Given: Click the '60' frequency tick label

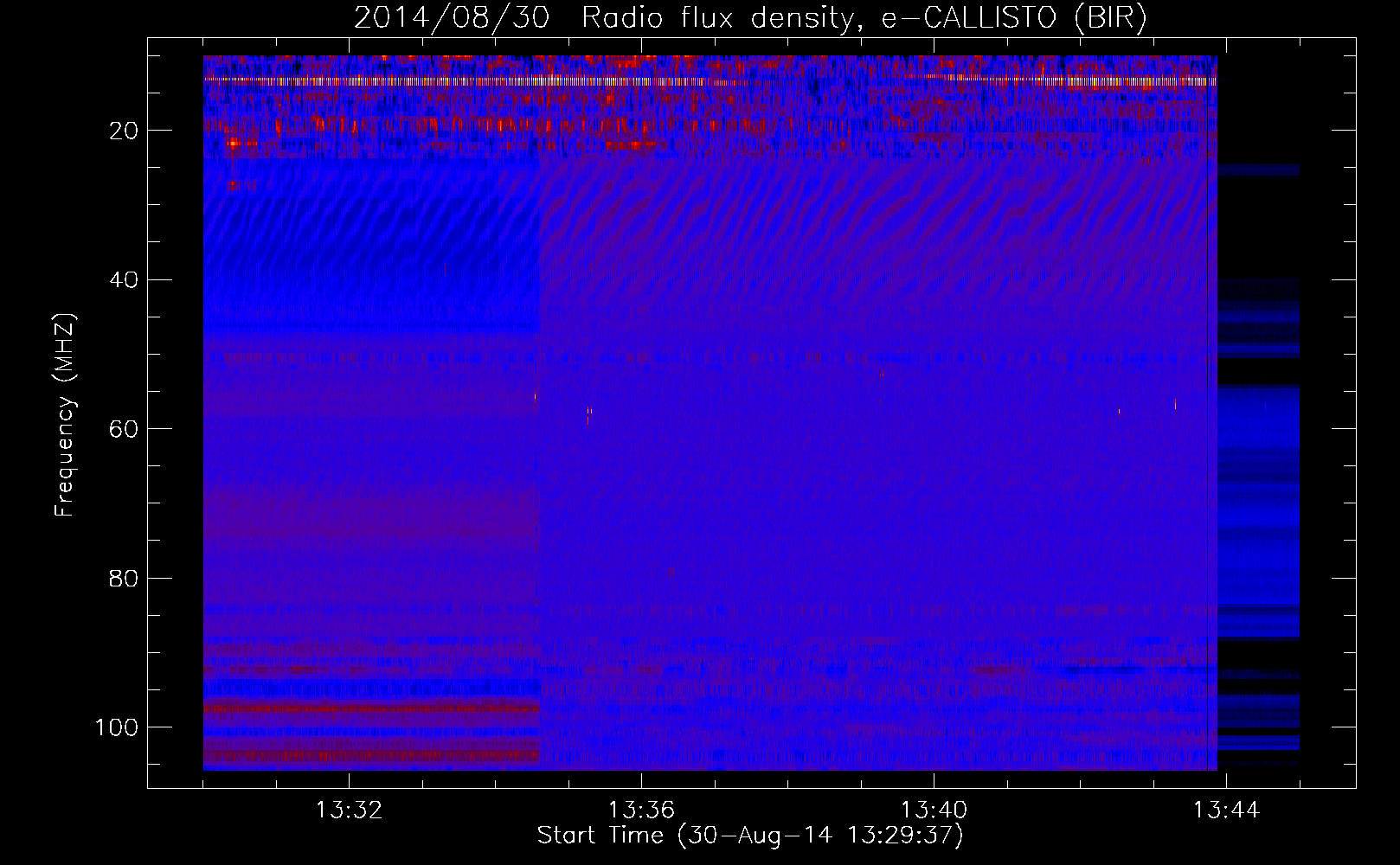Looking at the screenshot, I should point(124,429).
